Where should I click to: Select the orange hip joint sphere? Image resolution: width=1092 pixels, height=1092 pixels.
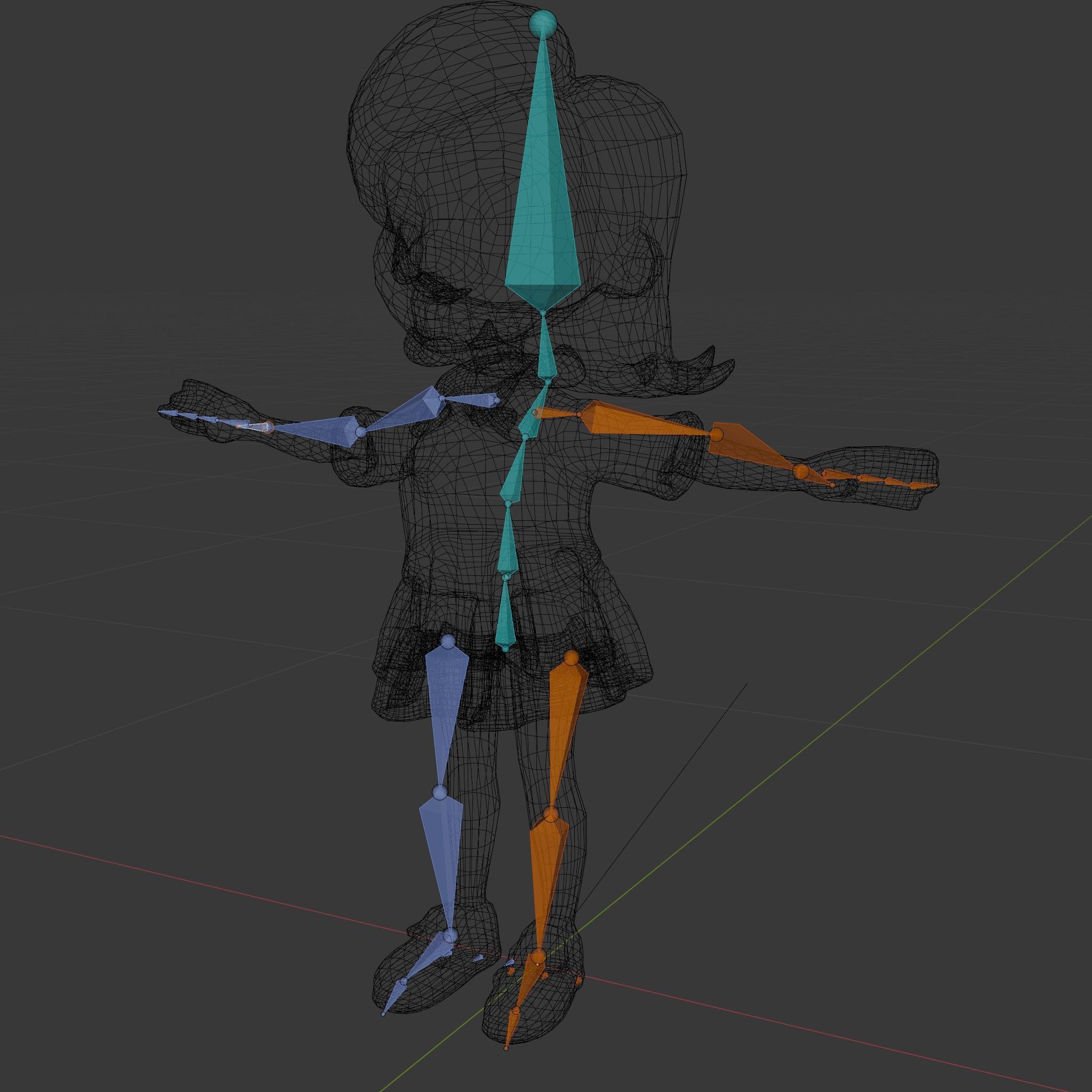click(x=572, y=657)
